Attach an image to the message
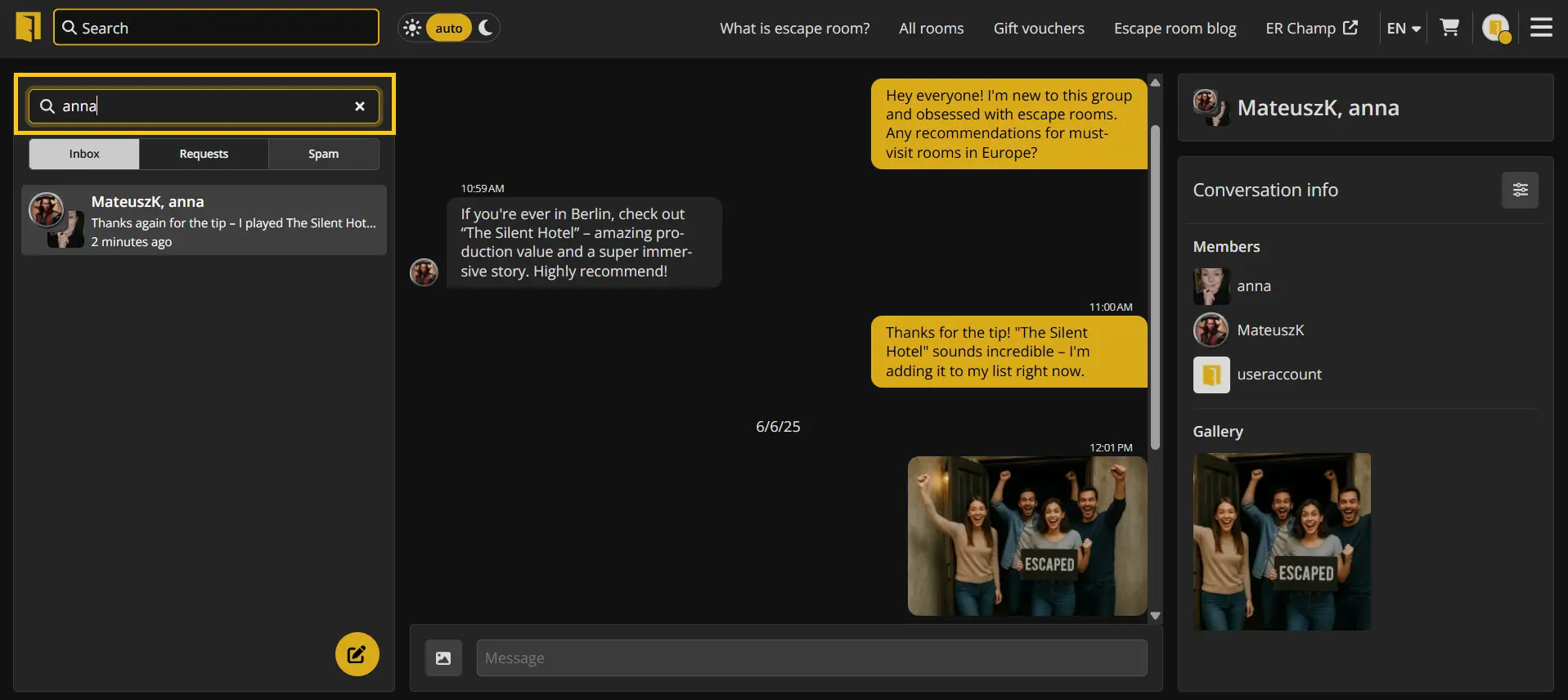The height and width of the screenshot is (700, 1568). click(443, 658)
